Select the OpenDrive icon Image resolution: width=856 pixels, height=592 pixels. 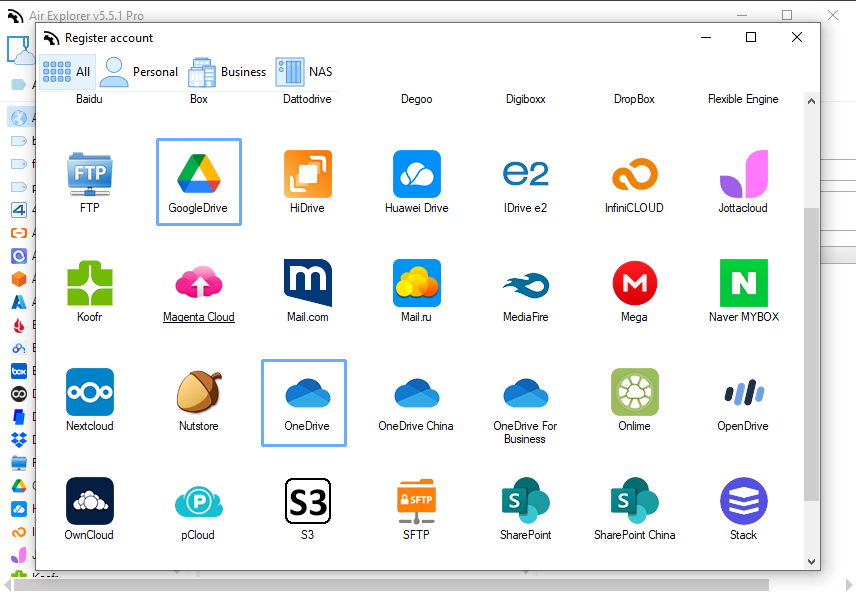point(744,392)
